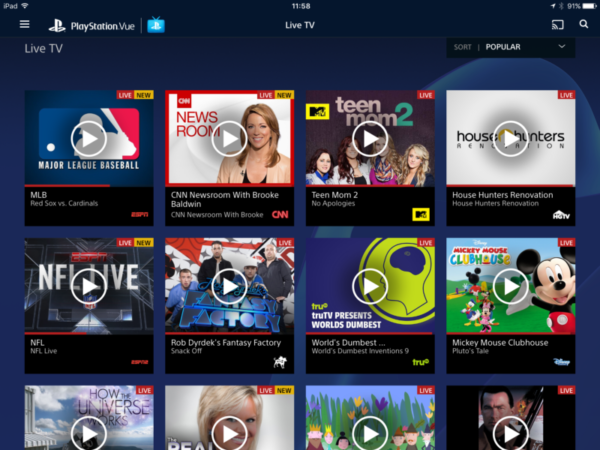
Task: Click the ESPN2 logo on NFL card
Action: click(140, 362)
